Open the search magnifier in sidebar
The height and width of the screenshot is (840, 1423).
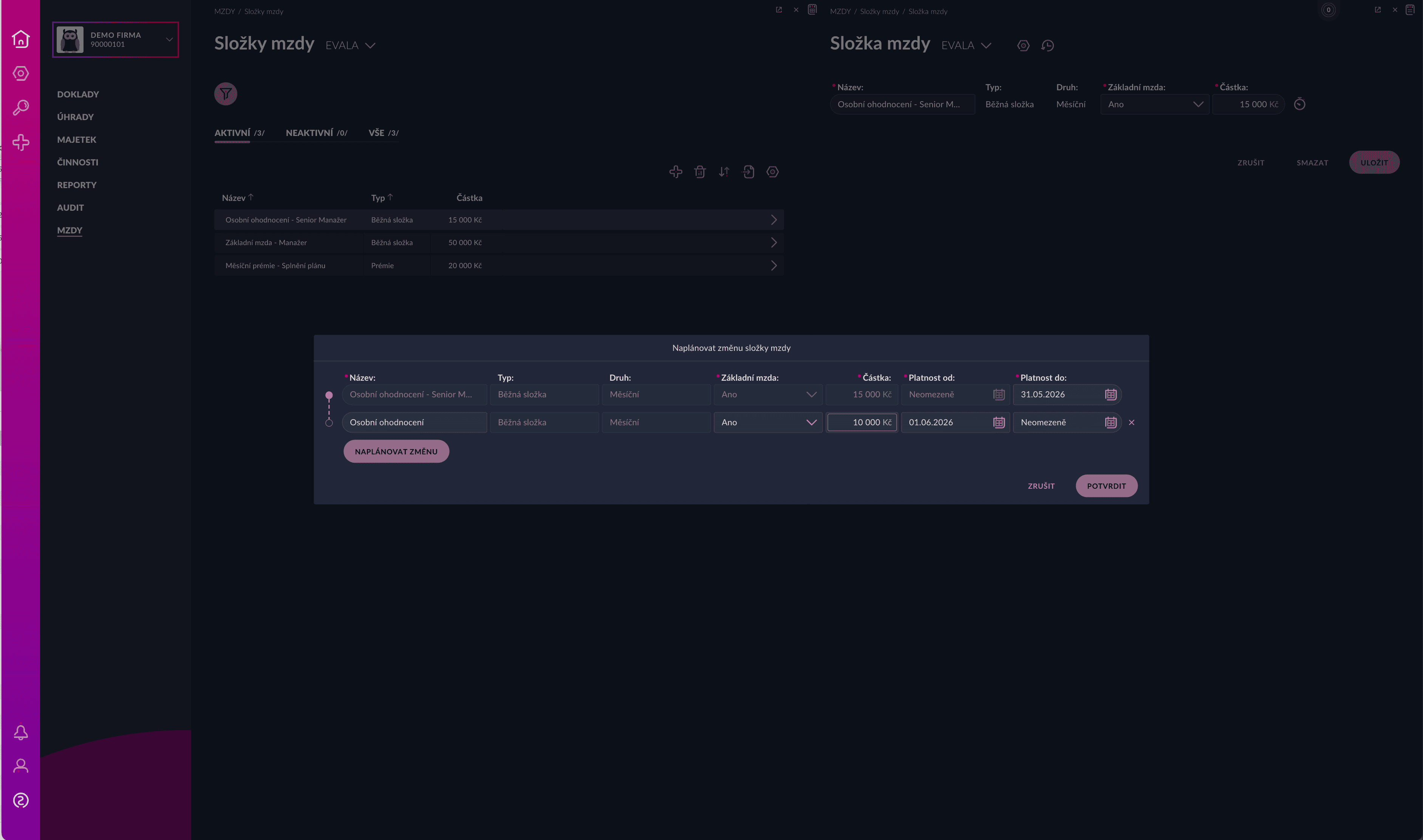21,108
